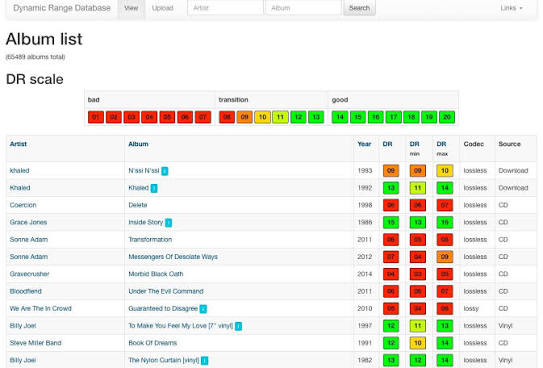Viewport: 543px width, 368px height.
Task: Open badge beside To Make You Feel My Love
Action: [238, 326]
